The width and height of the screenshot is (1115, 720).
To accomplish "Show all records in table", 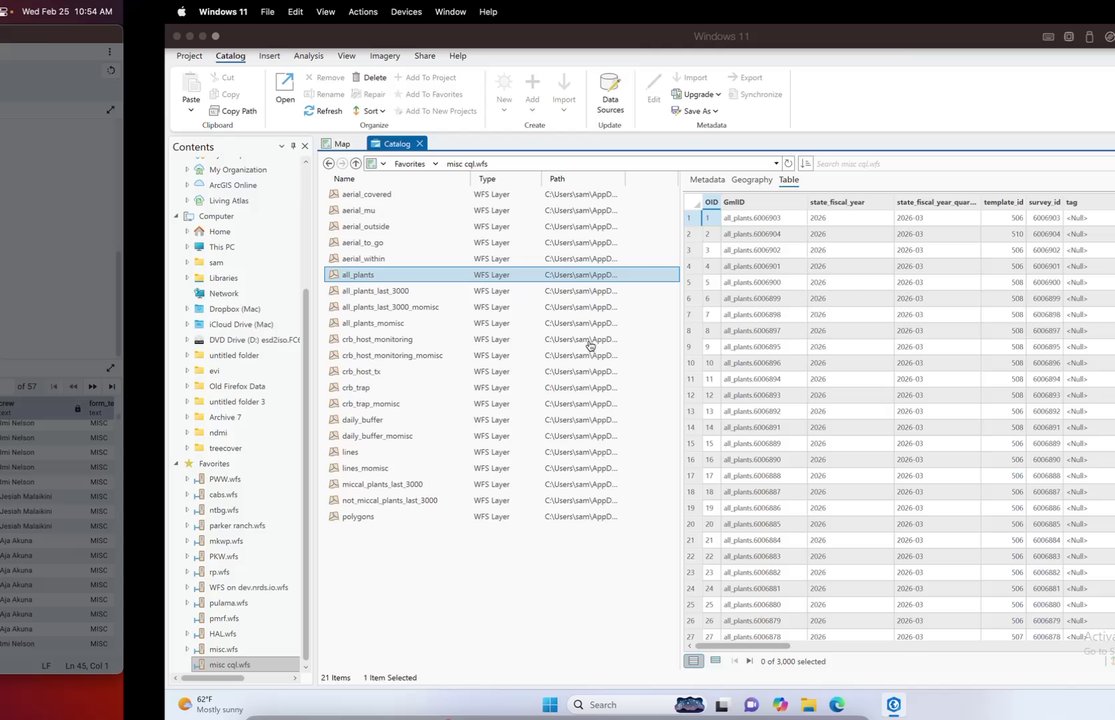I will tap(693, 661).
